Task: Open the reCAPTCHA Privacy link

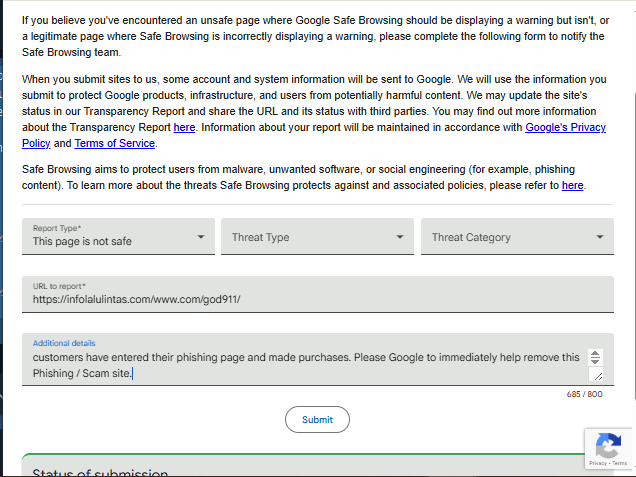Action: pos(597,463)
